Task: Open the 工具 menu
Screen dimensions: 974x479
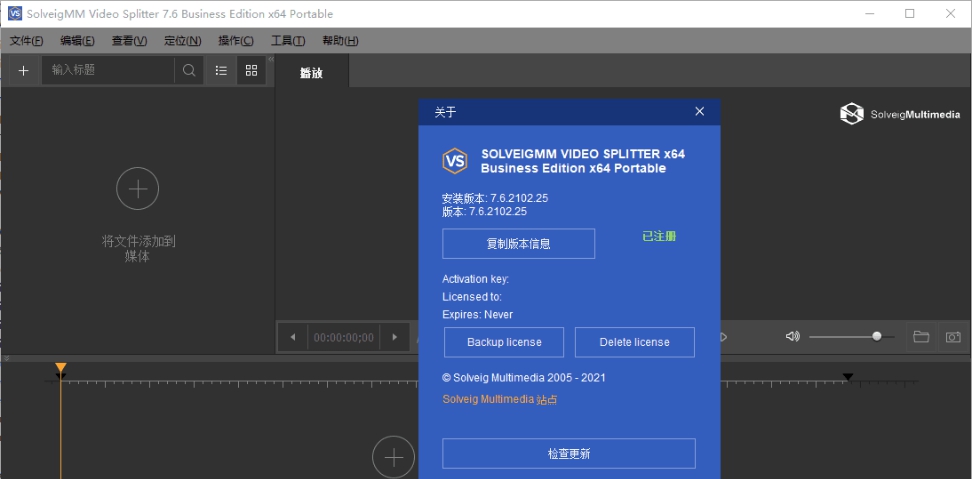Action: 288,41
